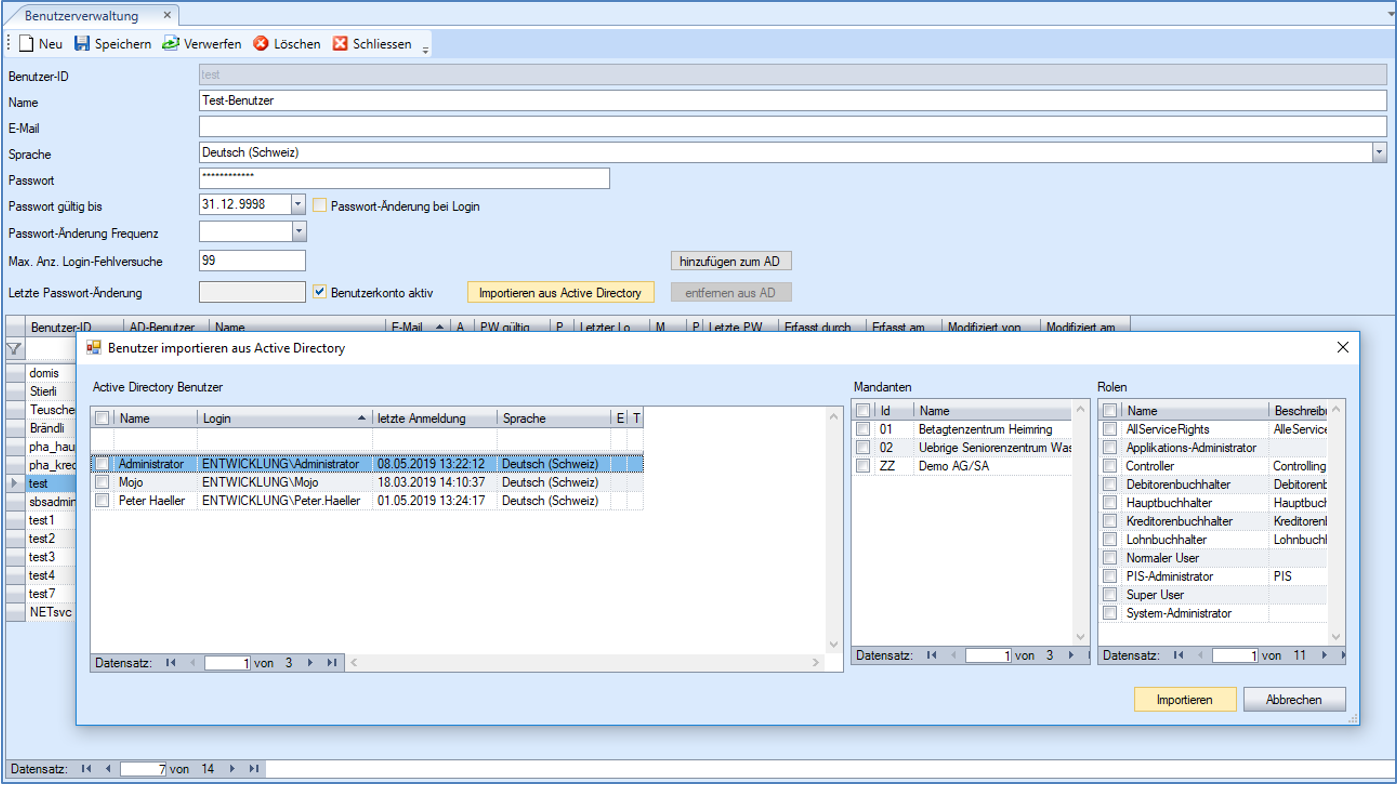Click into the E-Mail input field
This screenshot has width=1398, height=785.
792,127
